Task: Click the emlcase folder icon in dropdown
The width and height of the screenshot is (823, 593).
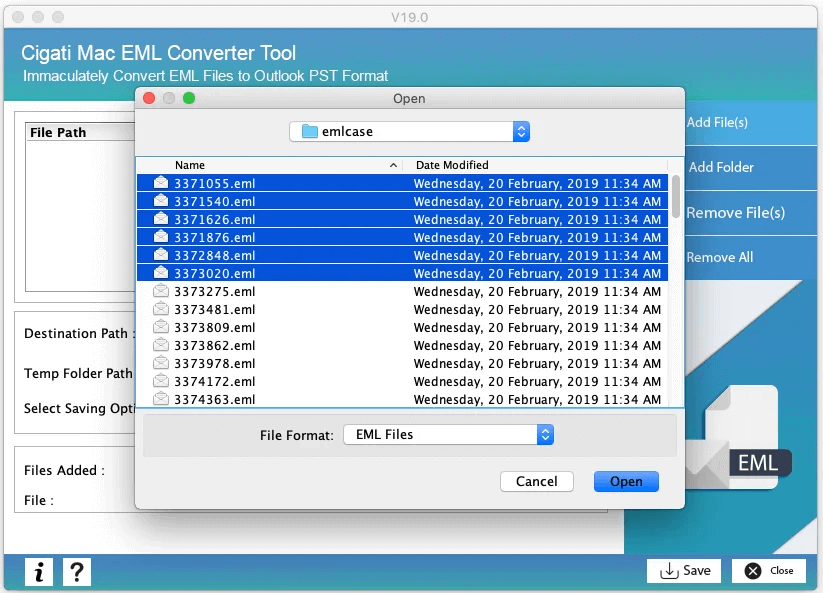Action: tap(310, 131)
